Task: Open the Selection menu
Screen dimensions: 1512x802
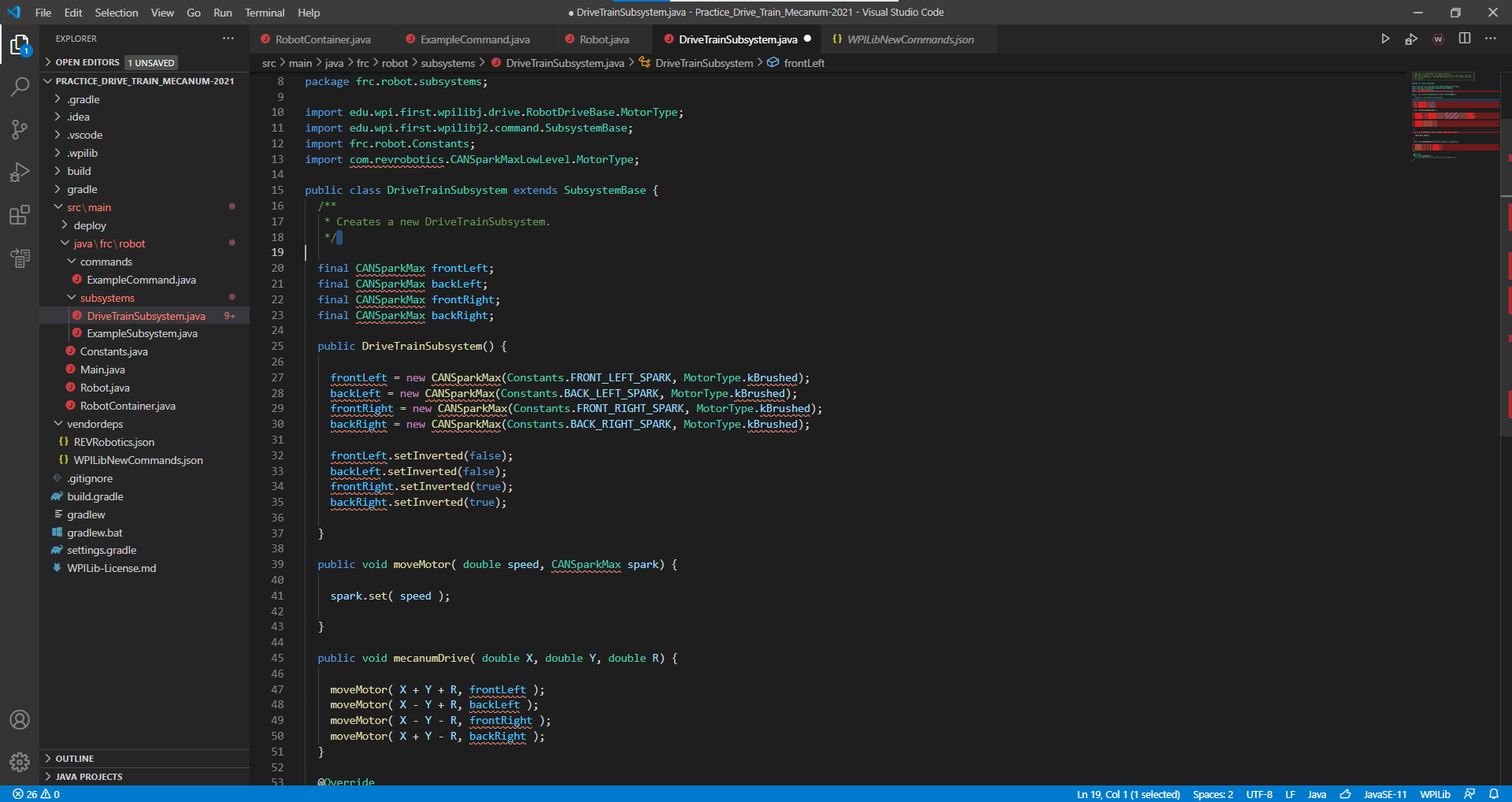Action: coord(117,13)
